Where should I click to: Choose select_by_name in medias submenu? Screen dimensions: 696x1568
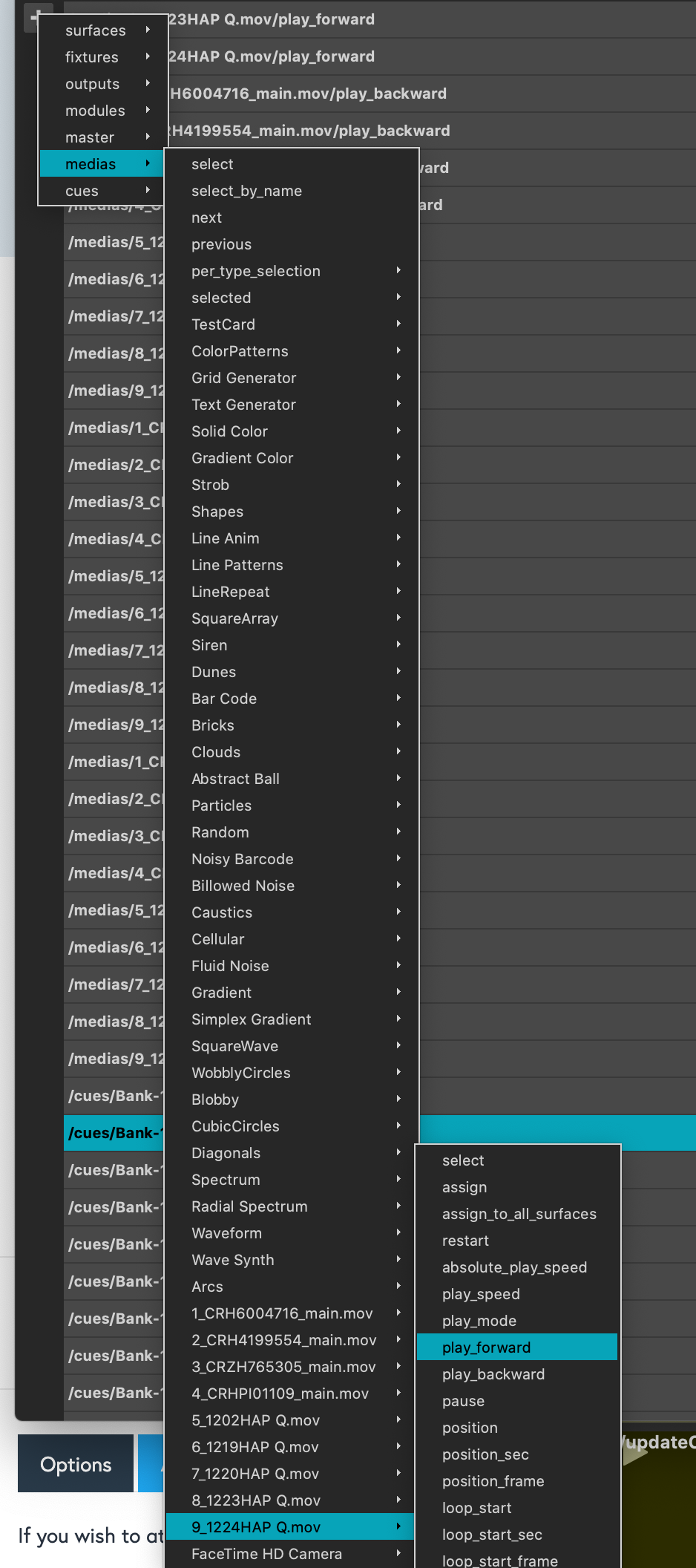(x=292, y=191)
